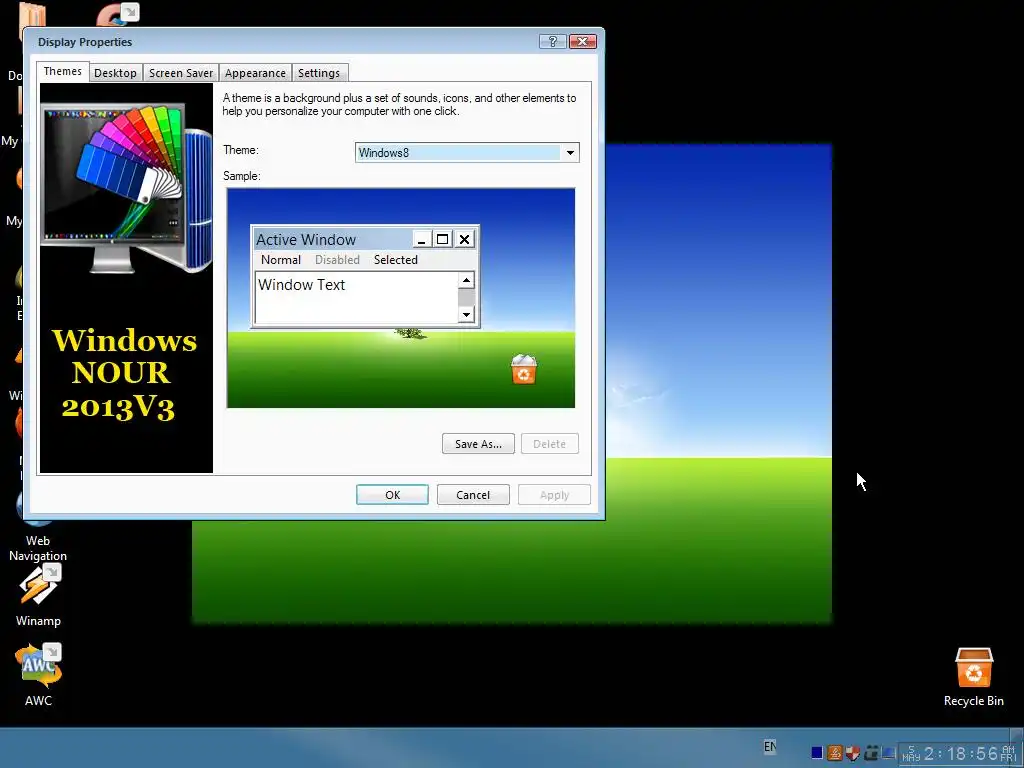Click the EN language indicator in taskbar
Image resolution: width=1024 pixels, height=768 pixels.
click(770, 746)
